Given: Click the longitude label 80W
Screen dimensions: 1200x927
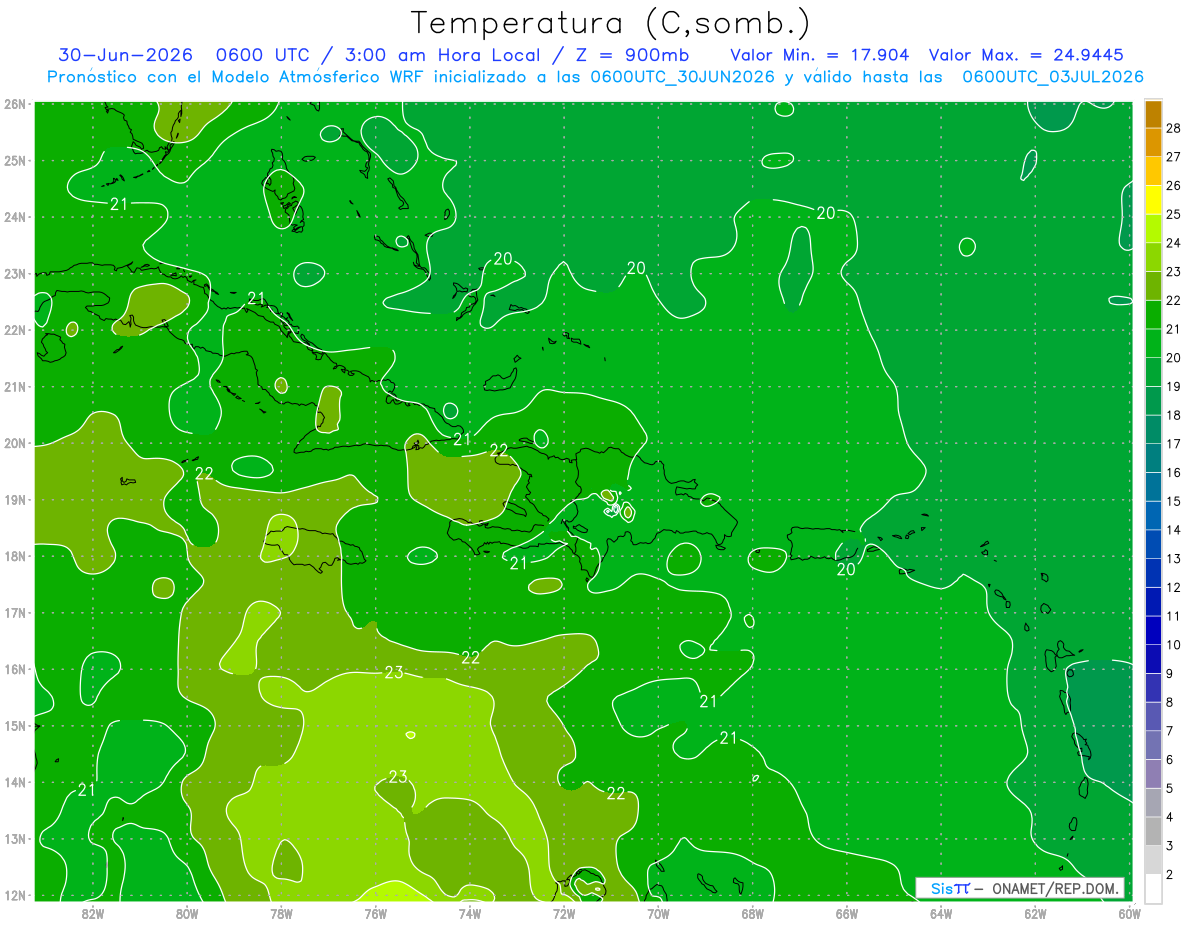Looking at the screenshot, I should tap(187, 913).
